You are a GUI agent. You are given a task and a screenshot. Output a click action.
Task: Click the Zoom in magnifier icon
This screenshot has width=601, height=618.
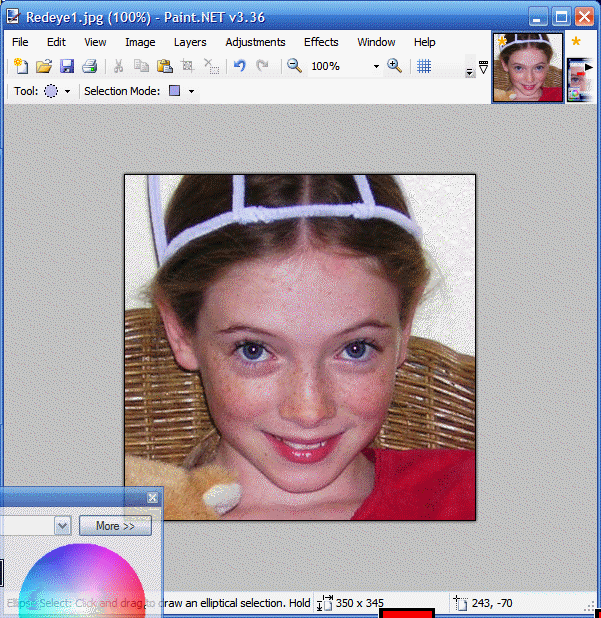(395, 66)
